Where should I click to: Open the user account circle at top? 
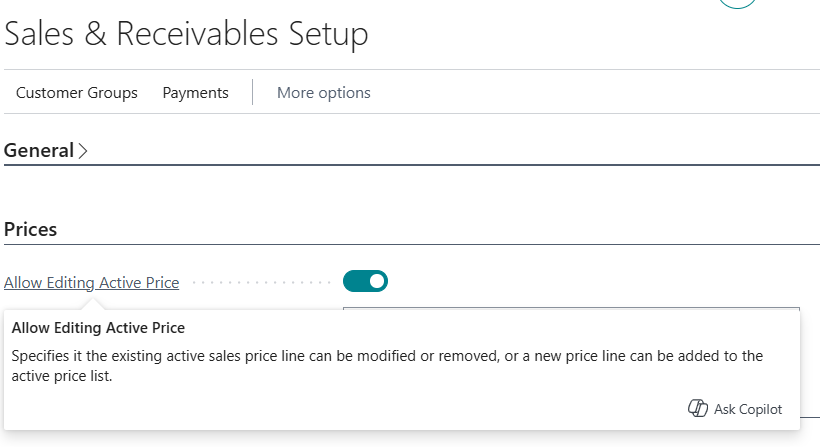pyautogui.click(x=737, y=3)
